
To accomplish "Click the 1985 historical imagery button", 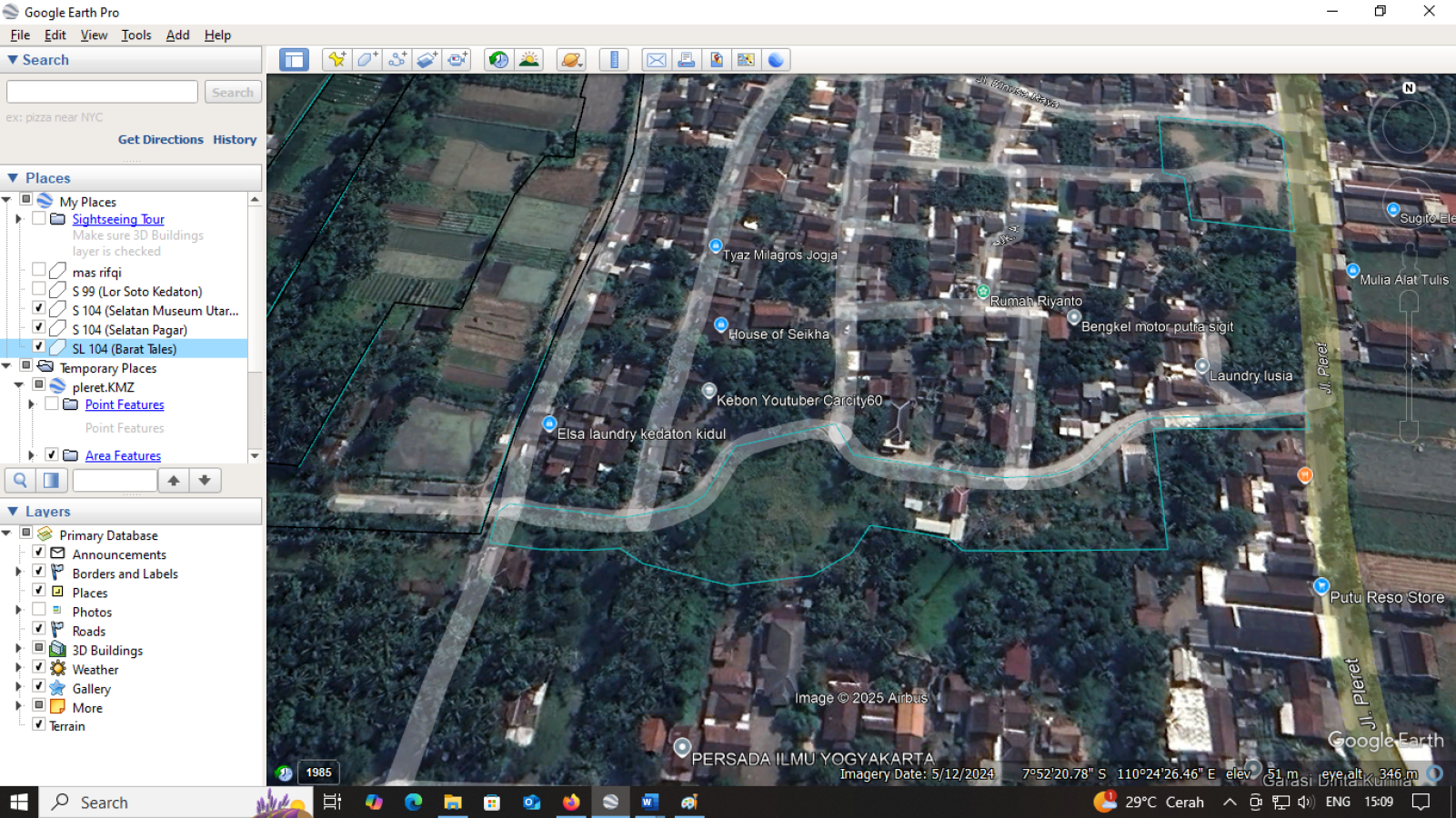I will click(318, 773).
